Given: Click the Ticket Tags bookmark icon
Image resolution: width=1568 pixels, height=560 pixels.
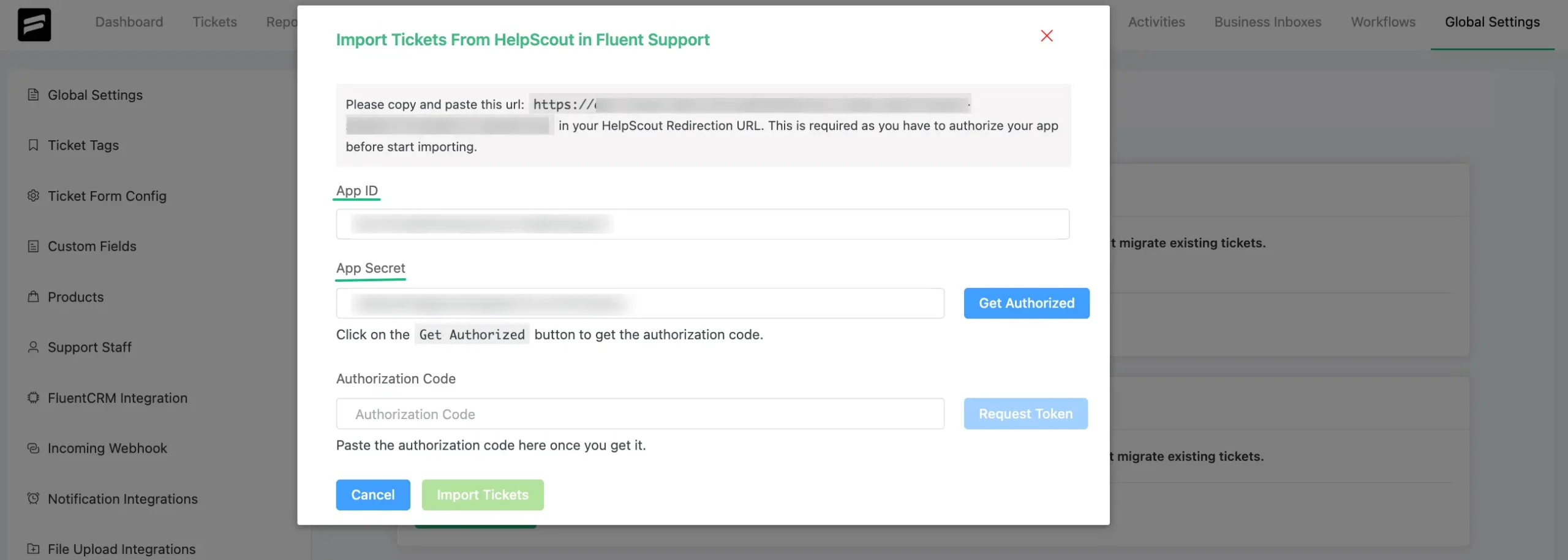Looking at the screenshot, I should pyautogui.click(x=33, y=145).
